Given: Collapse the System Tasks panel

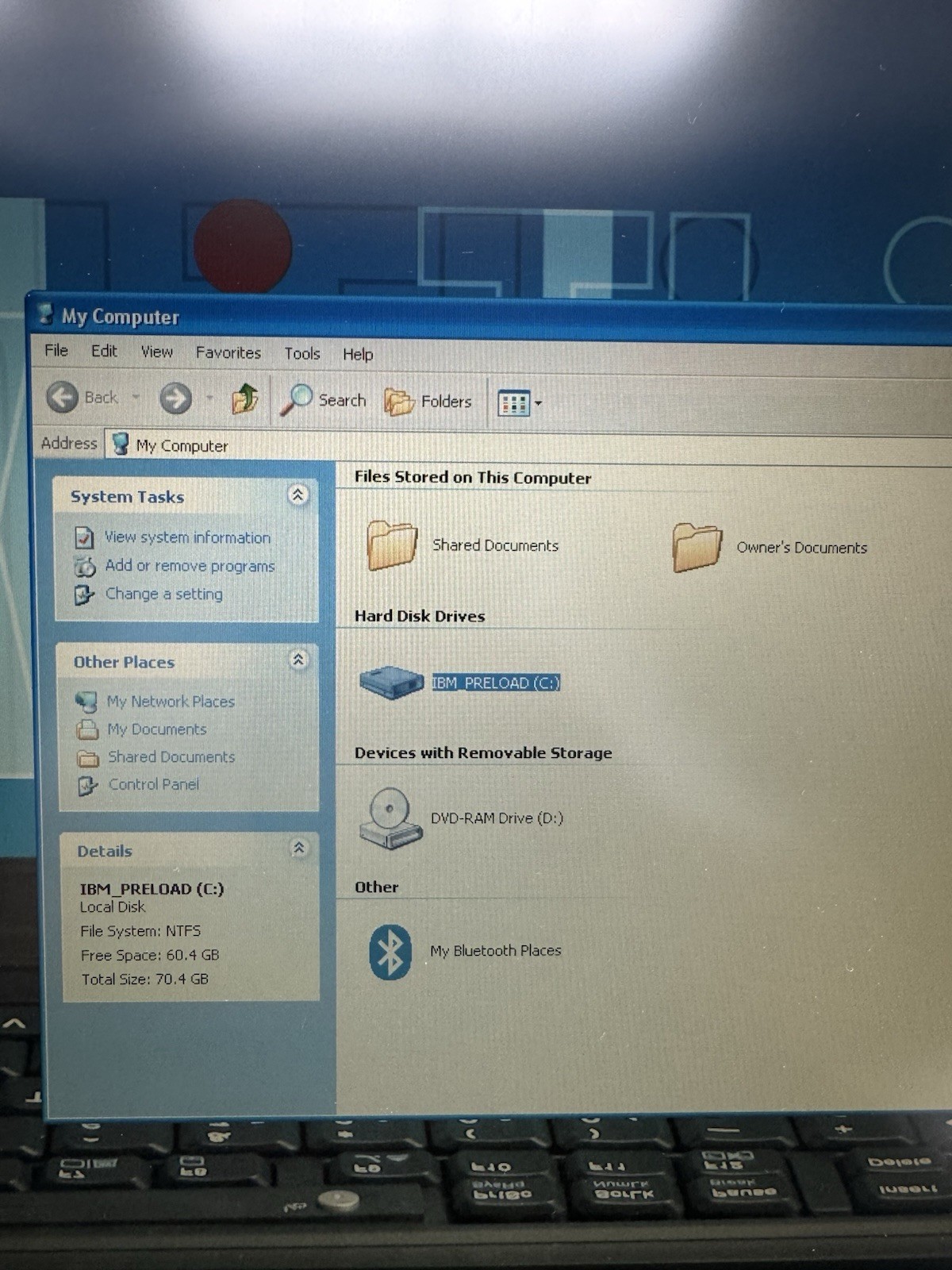Looking at the screenshot, I should pos(297,495).
